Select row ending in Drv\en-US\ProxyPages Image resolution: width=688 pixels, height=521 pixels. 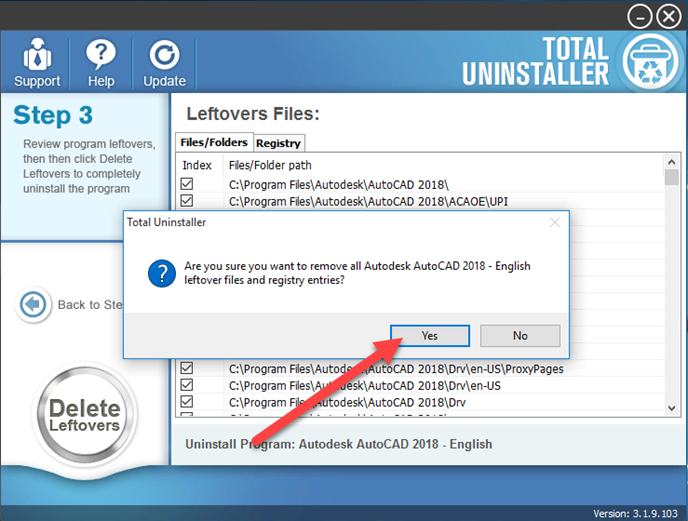(x=420, y=368)
